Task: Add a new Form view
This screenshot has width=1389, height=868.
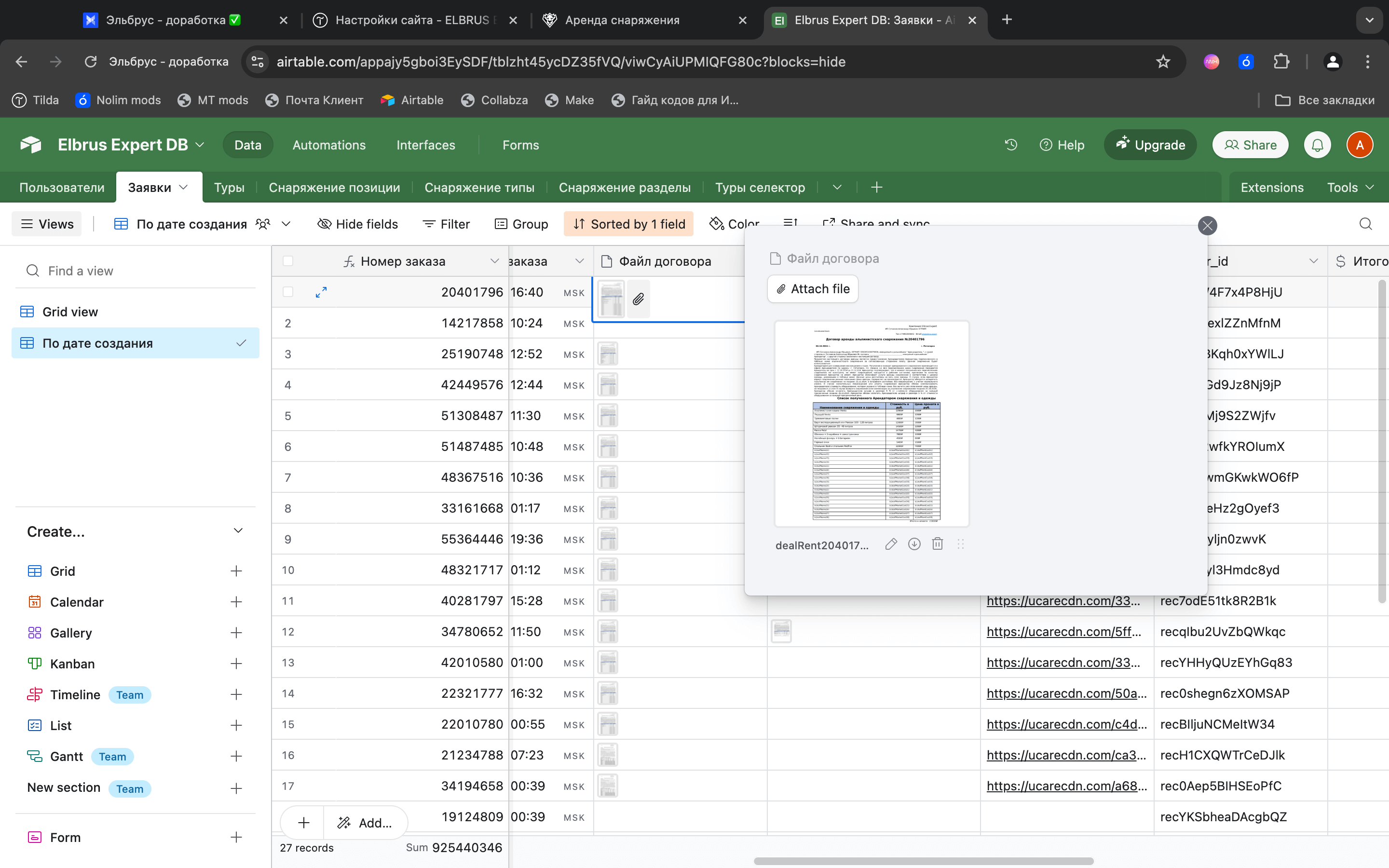Action: [236, 837]
